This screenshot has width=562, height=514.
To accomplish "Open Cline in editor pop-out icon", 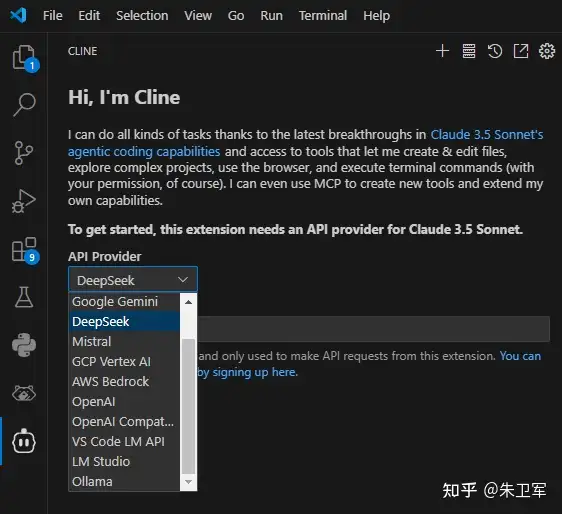I will pyautogui.click(x=521, y=51).
